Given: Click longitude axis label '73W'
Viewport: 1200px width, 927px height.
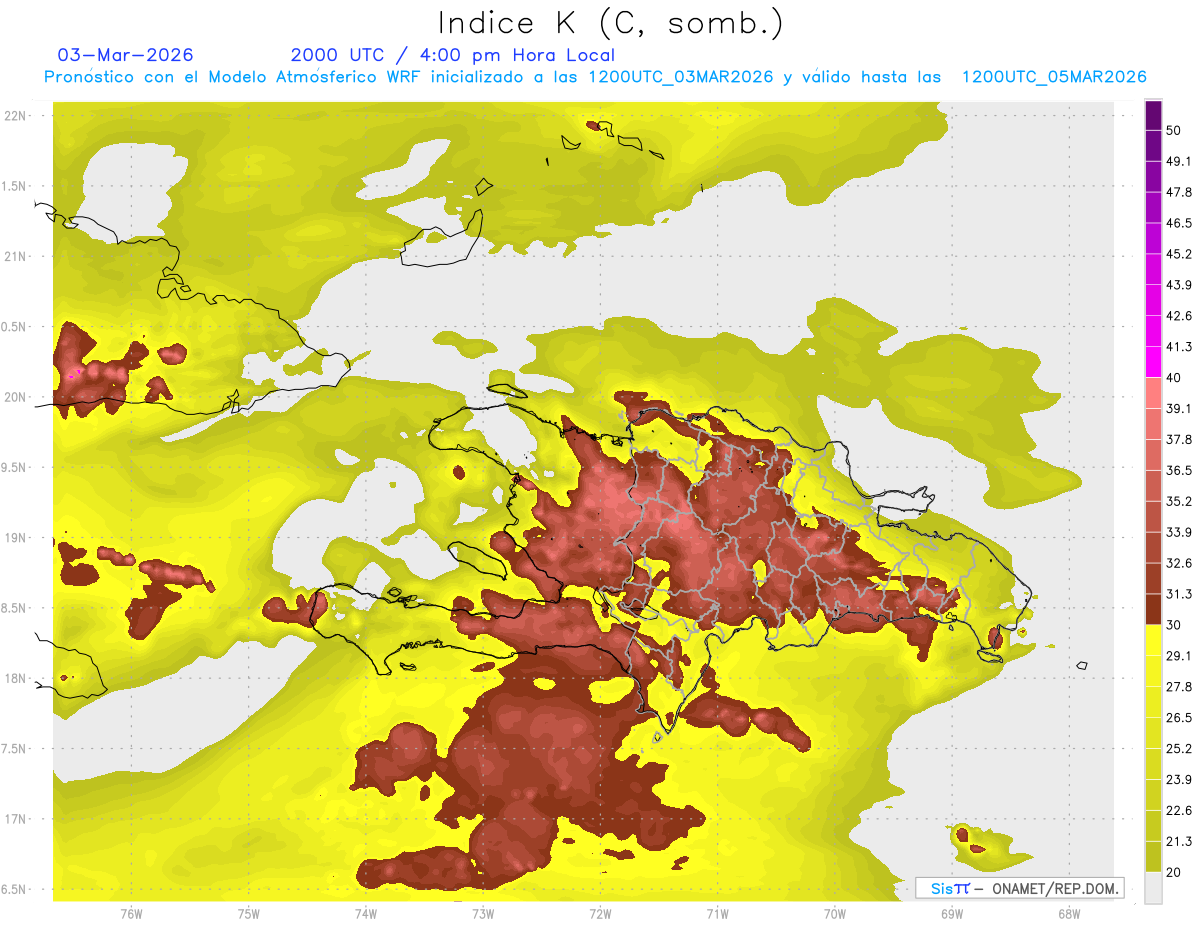Looking at the screenshot, I should click(483, 914).
